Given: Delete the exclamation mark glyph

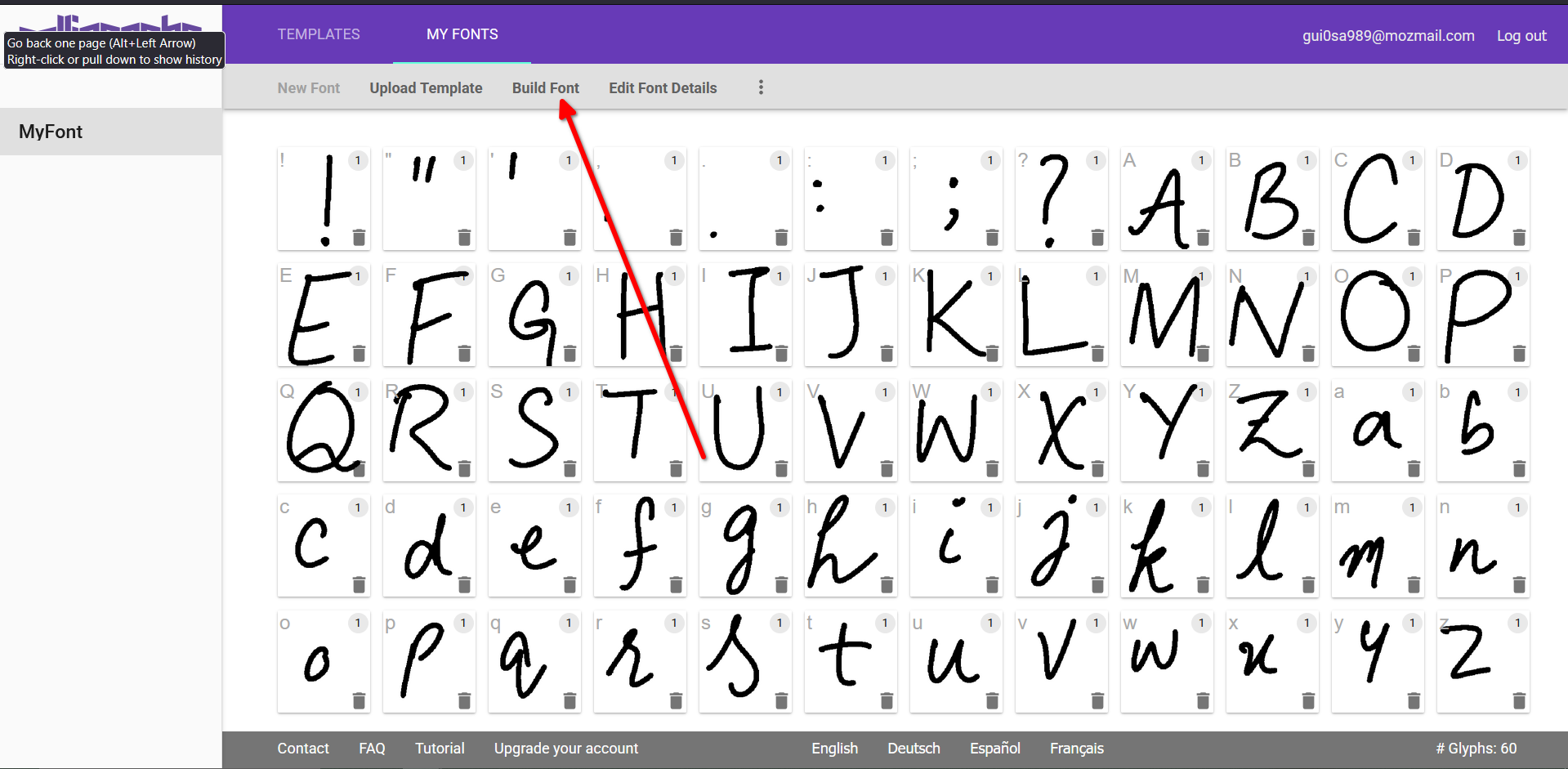Looking at the screenshot, I should click(x=359, y=238).
